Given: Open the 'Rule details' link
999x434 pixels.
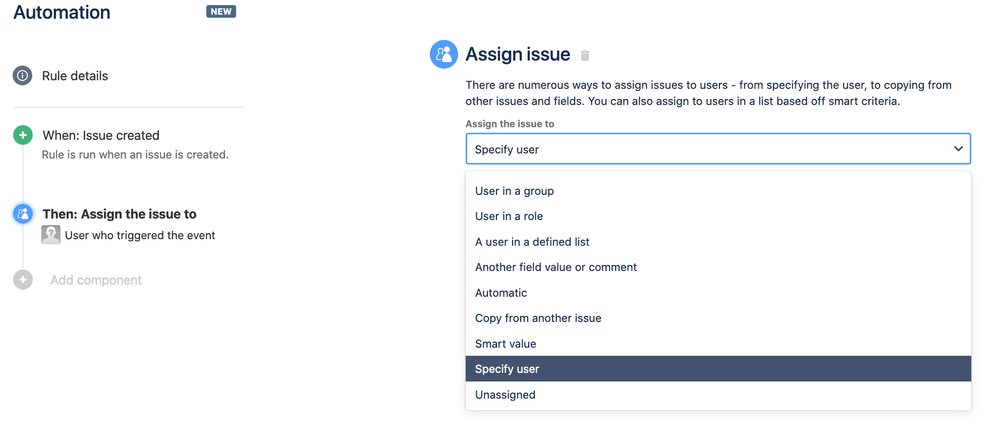Looking at the screenshot, I should point(75,76).
